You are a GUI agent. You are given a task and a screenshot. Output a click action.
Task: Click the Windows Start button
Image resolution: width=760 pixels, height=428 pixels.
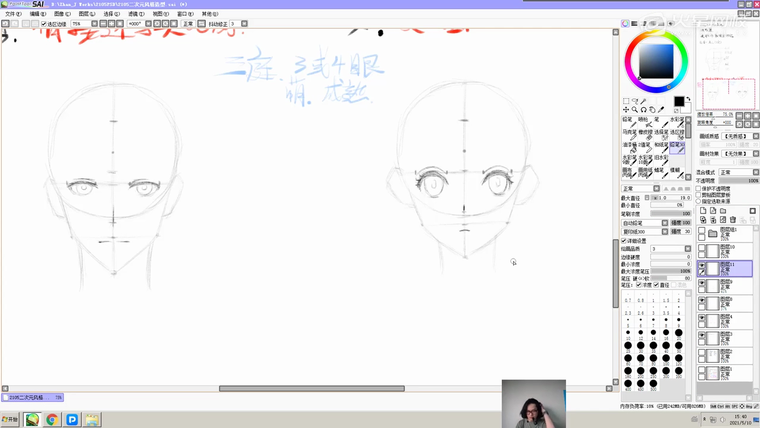point(10,420)
